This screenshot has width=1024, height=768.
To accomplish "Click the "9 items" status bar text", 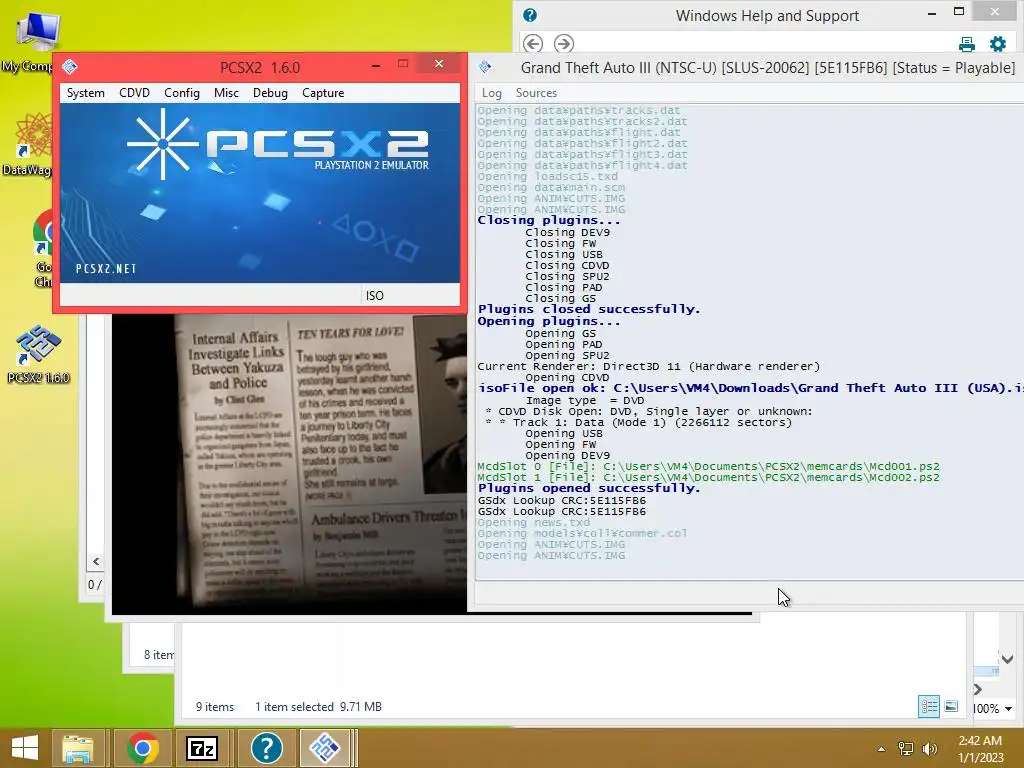I will [215, 707].
